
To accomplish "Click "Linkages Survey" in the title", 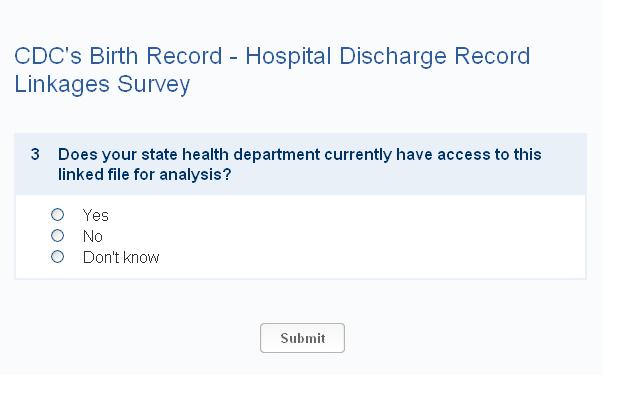I will [x=102, y=84].
